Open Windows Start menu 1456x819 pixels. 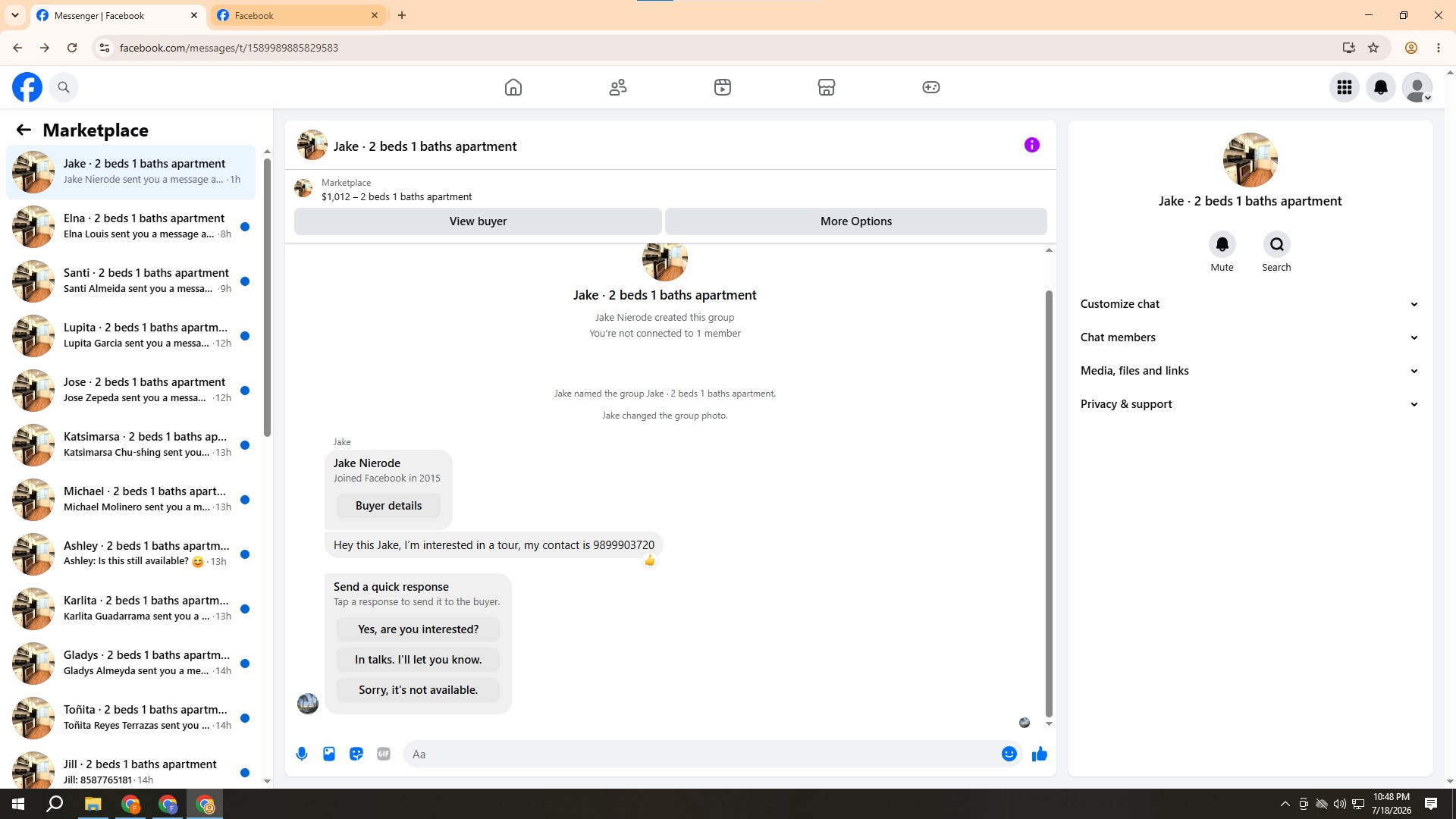tap(18, 804)
